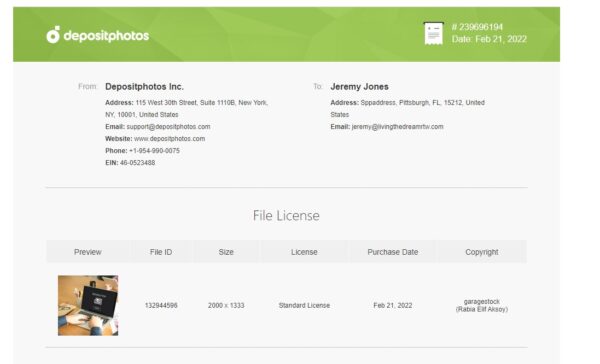Click the garagestock copyright author name

click(x=482, y=302)
